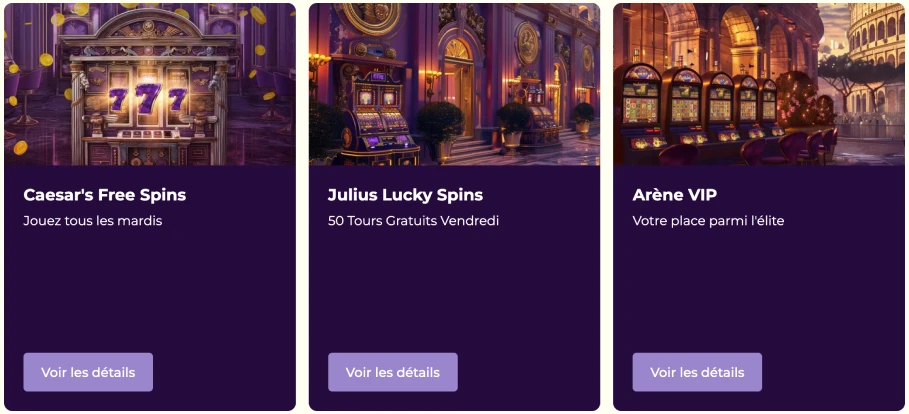The height and width of the screenshot is (414, 909).
Task: Select the "50 Tours Gratuits Vendredi" text
Action: tap(413, 221)
